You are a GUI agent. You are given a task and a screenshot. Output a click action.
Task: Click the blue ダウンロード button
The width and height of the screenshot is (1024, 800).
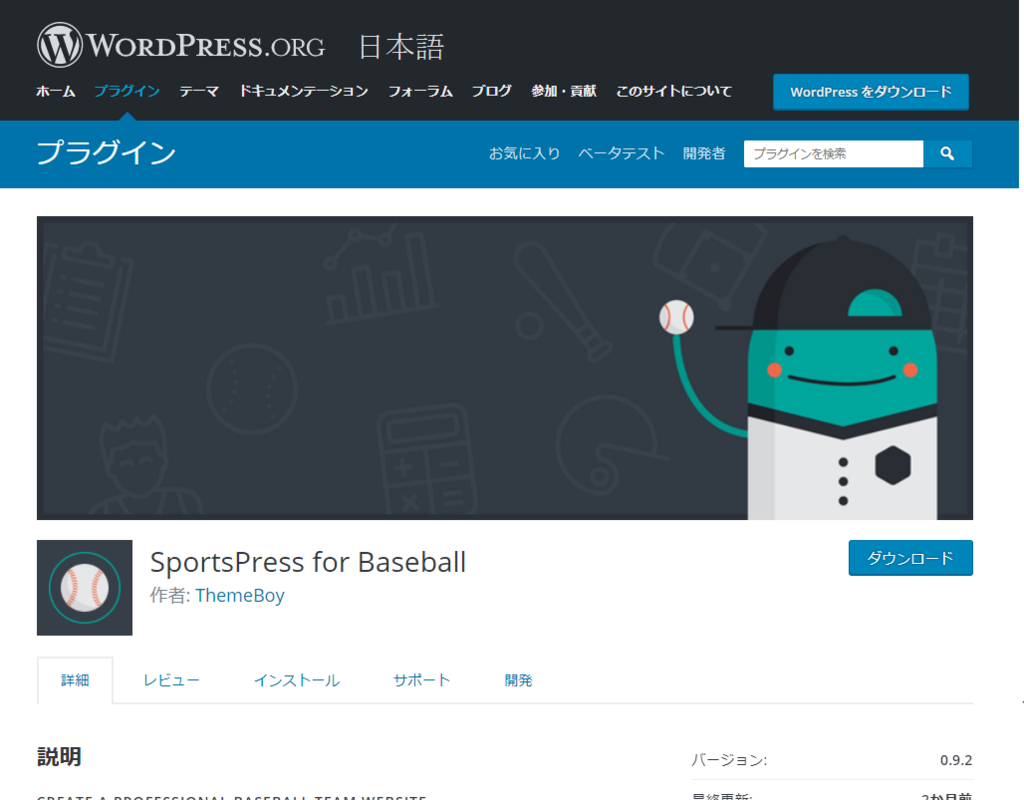(910, 558)
